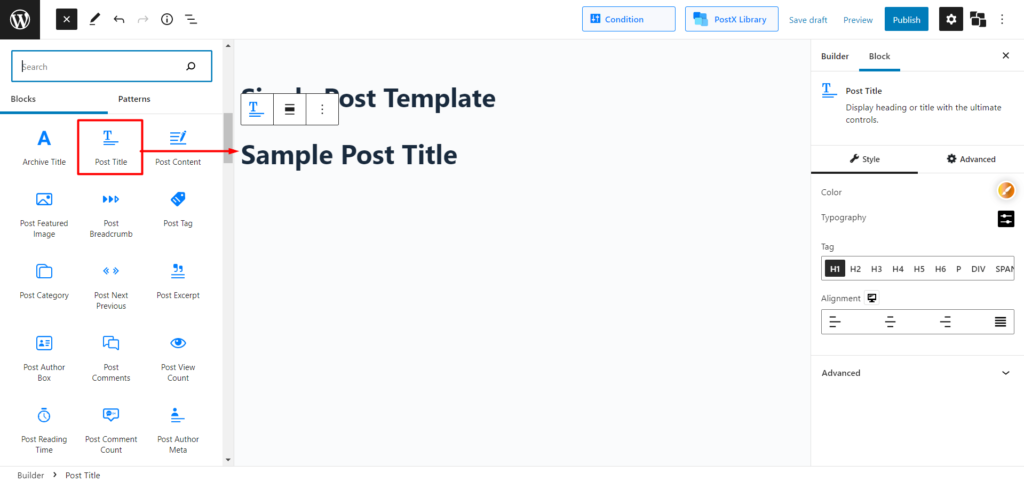Image resolution: width=1024 pixels, height=482 pixels.
Task: Focus the block search field
Action: (102, 67)
